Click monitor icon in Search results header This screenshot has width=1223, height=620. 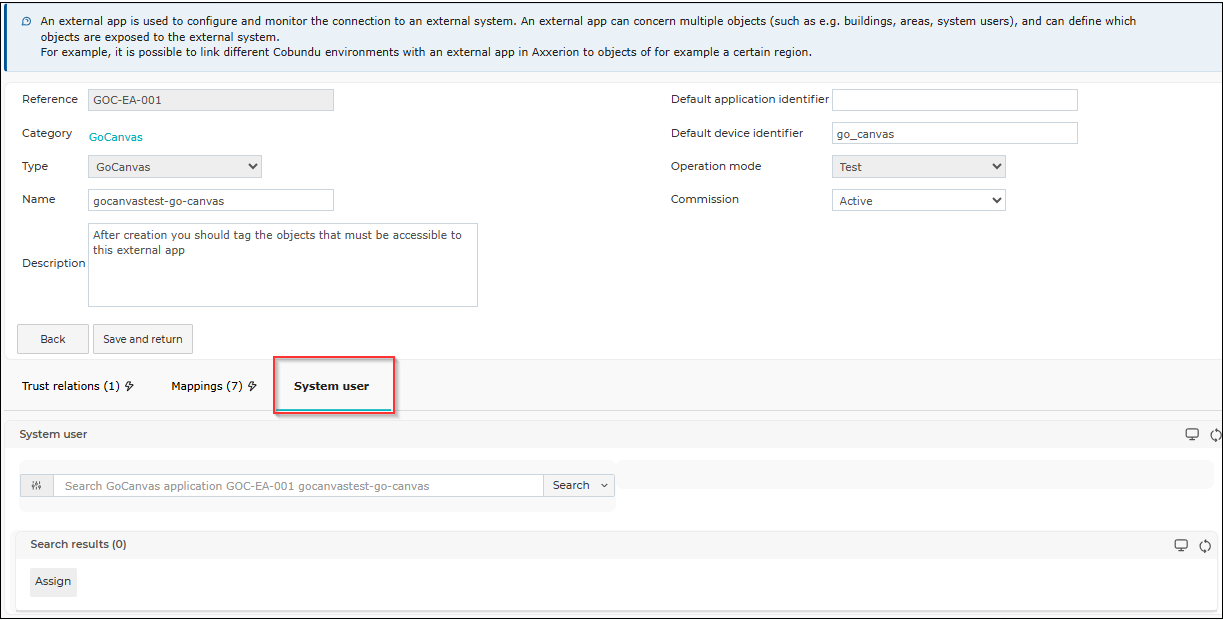[x=1181, y=545]
